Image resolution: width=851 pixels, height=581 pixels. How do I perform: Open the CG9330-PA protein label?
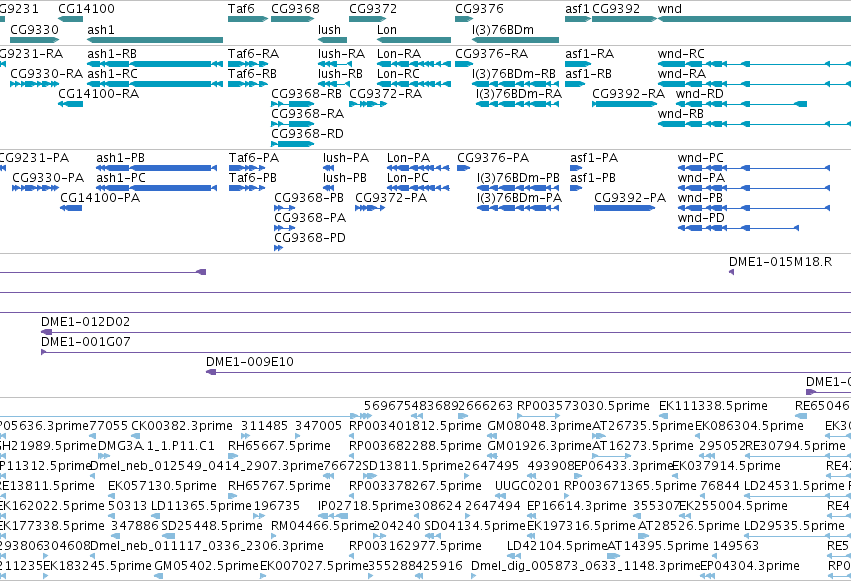[48, 178]
